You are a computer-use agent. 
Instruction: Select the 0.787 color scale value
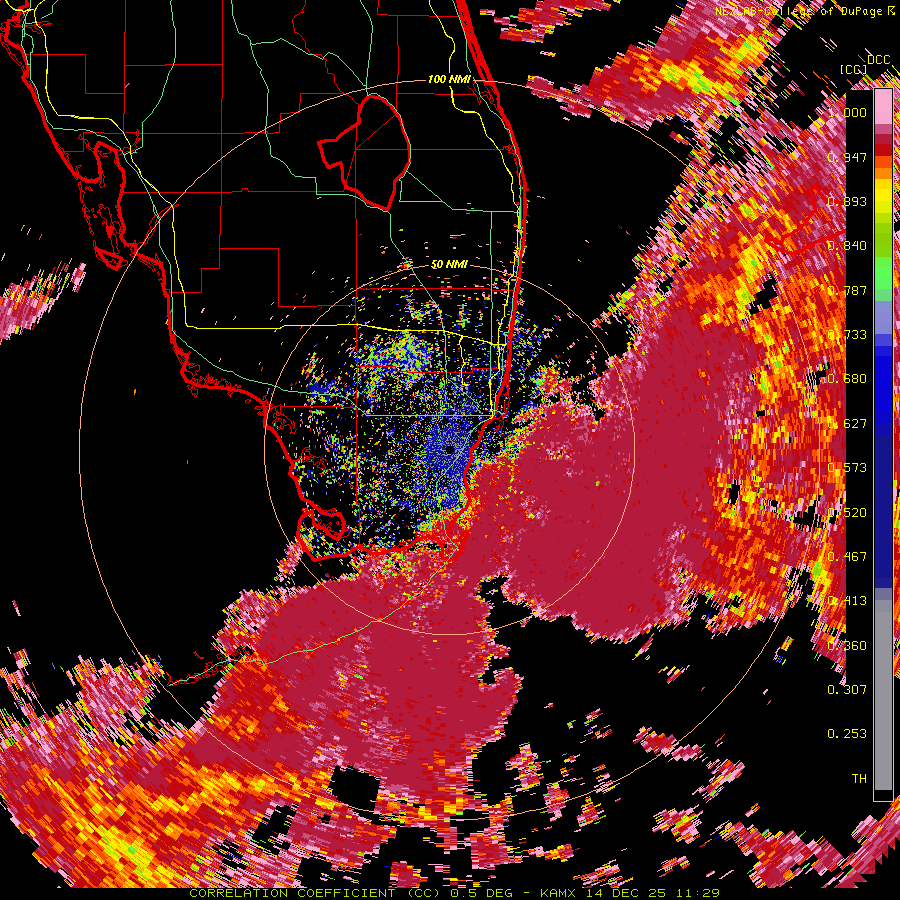point(847,290)
